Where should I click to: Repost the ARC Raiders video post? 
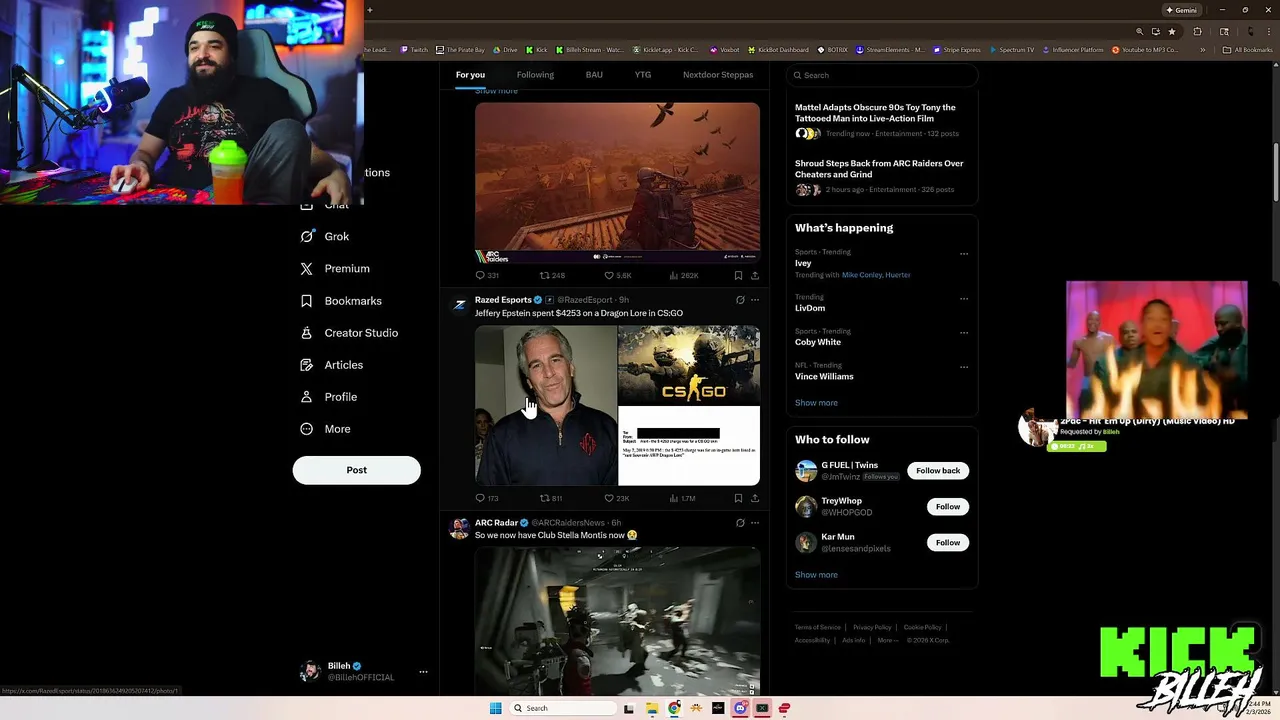point(552,275)
